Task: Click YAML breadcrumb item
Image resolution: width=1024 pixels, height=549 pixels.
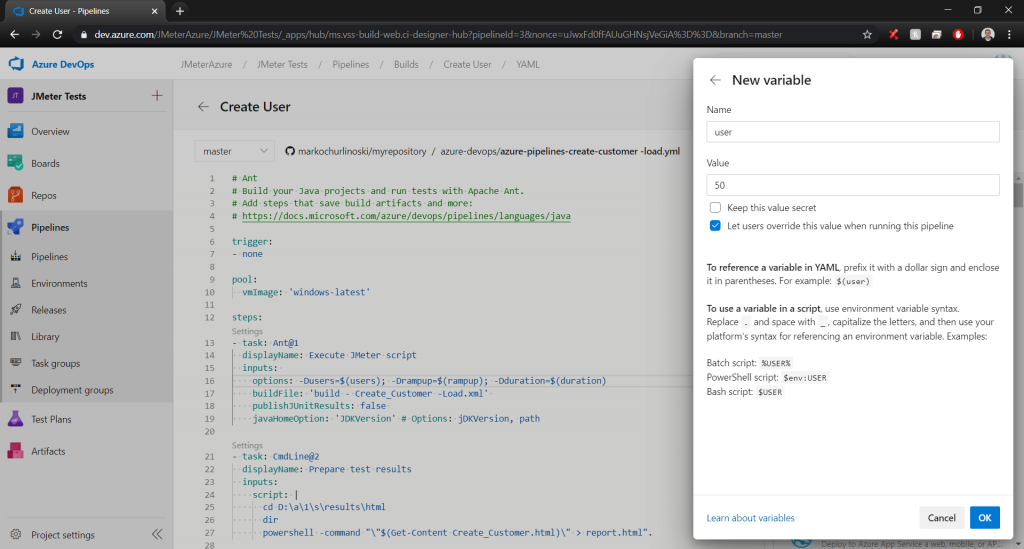Action: [x=528, y=65]
